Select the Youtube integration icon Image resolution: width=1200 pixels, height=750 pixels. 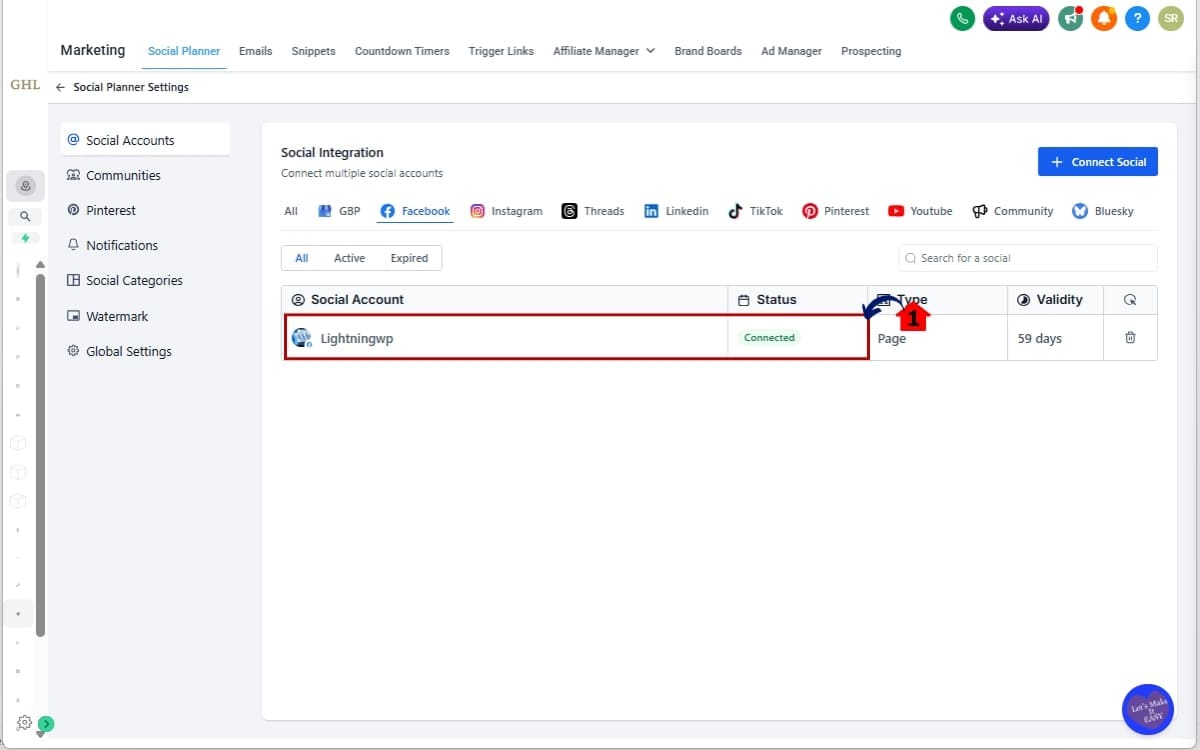pos(895,211)
